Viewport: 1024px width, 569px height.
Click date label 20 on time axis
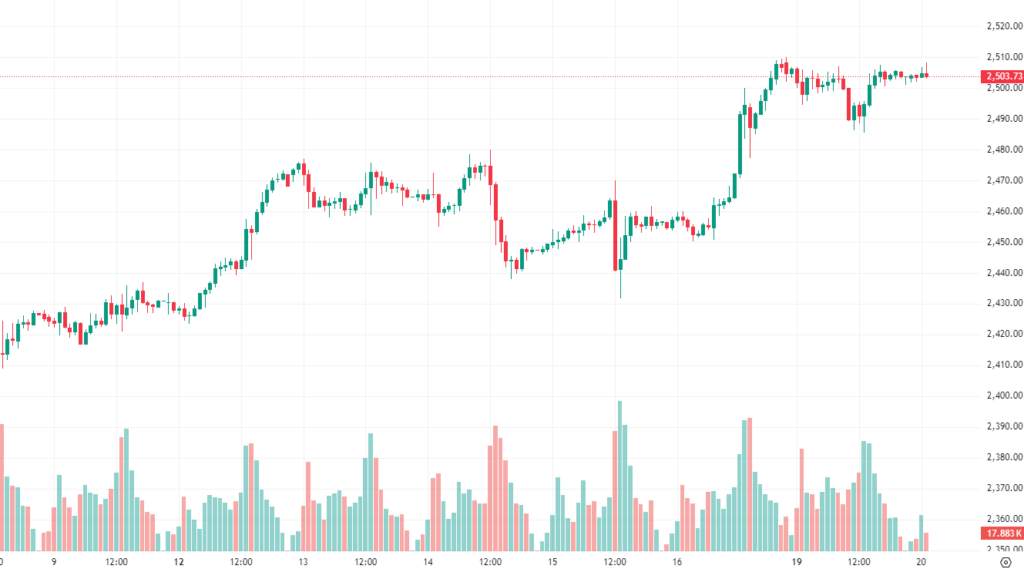[x=921, y=562]
